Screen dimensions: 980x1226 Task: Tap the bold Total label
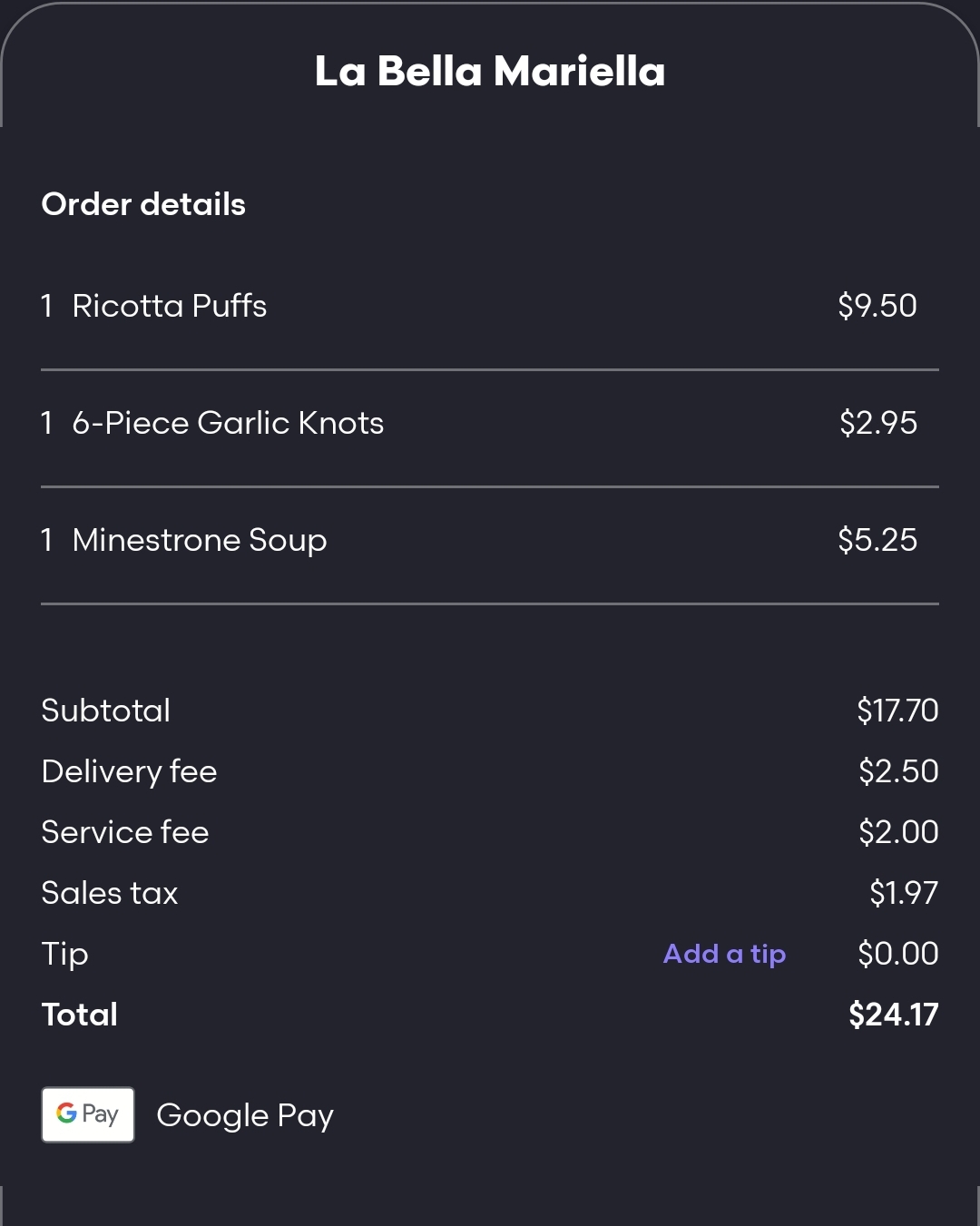pos(80,1015)
